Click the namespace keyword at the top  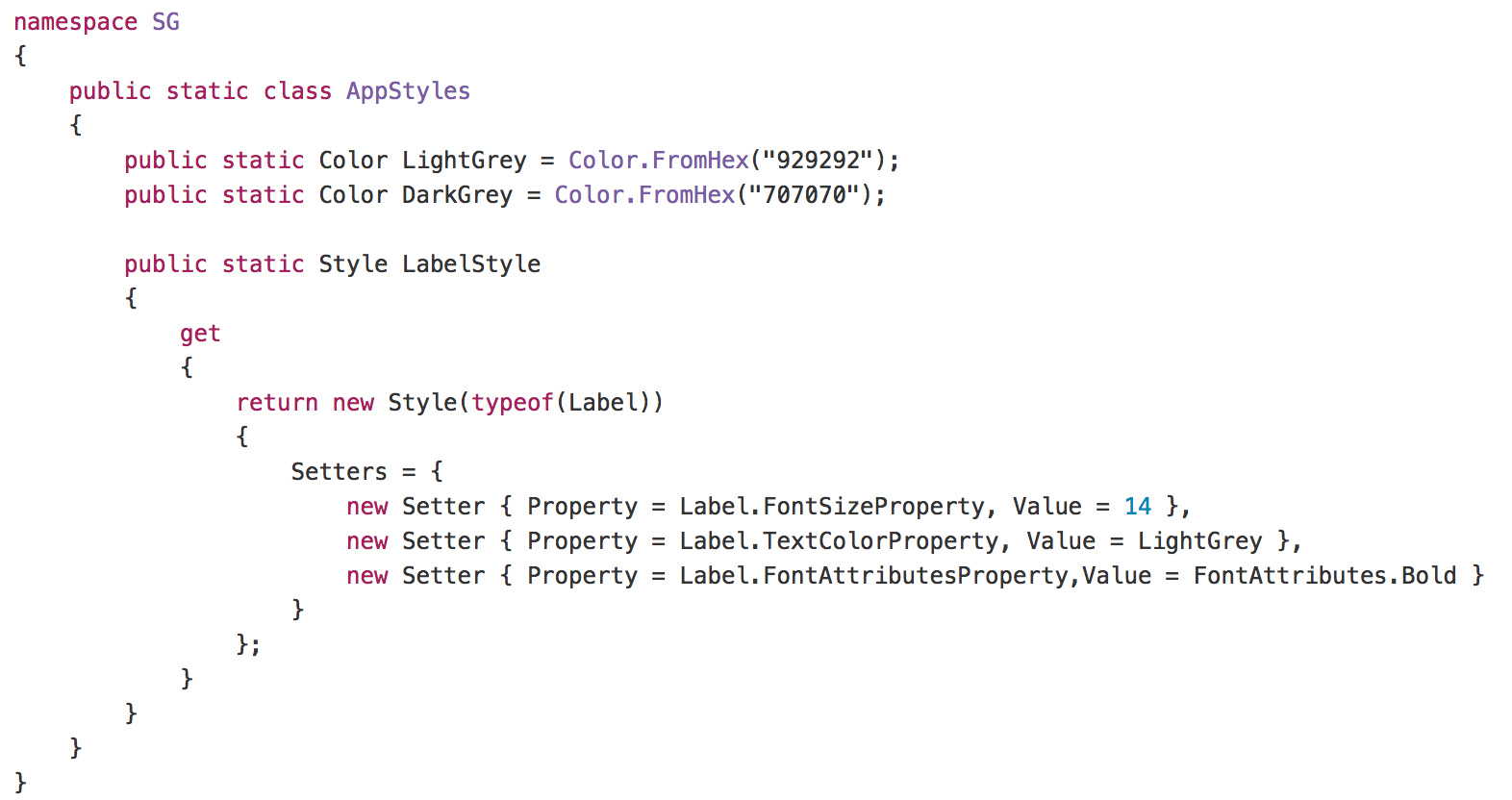point(75,22)
